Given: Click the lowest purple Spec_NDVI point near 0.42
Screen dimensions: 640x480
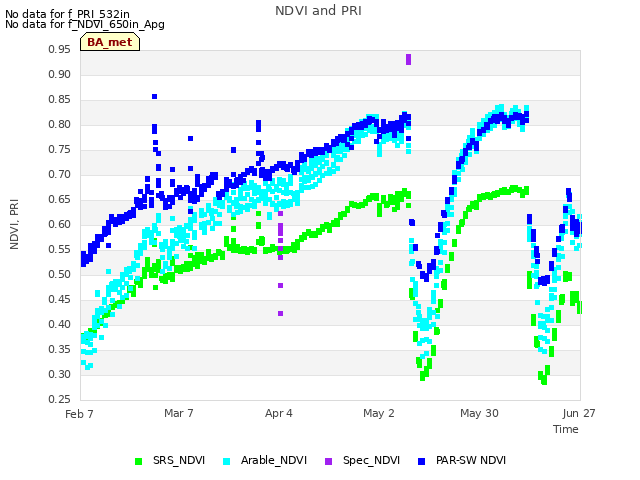Looking at the screenshot, I should tap(280, 313).
